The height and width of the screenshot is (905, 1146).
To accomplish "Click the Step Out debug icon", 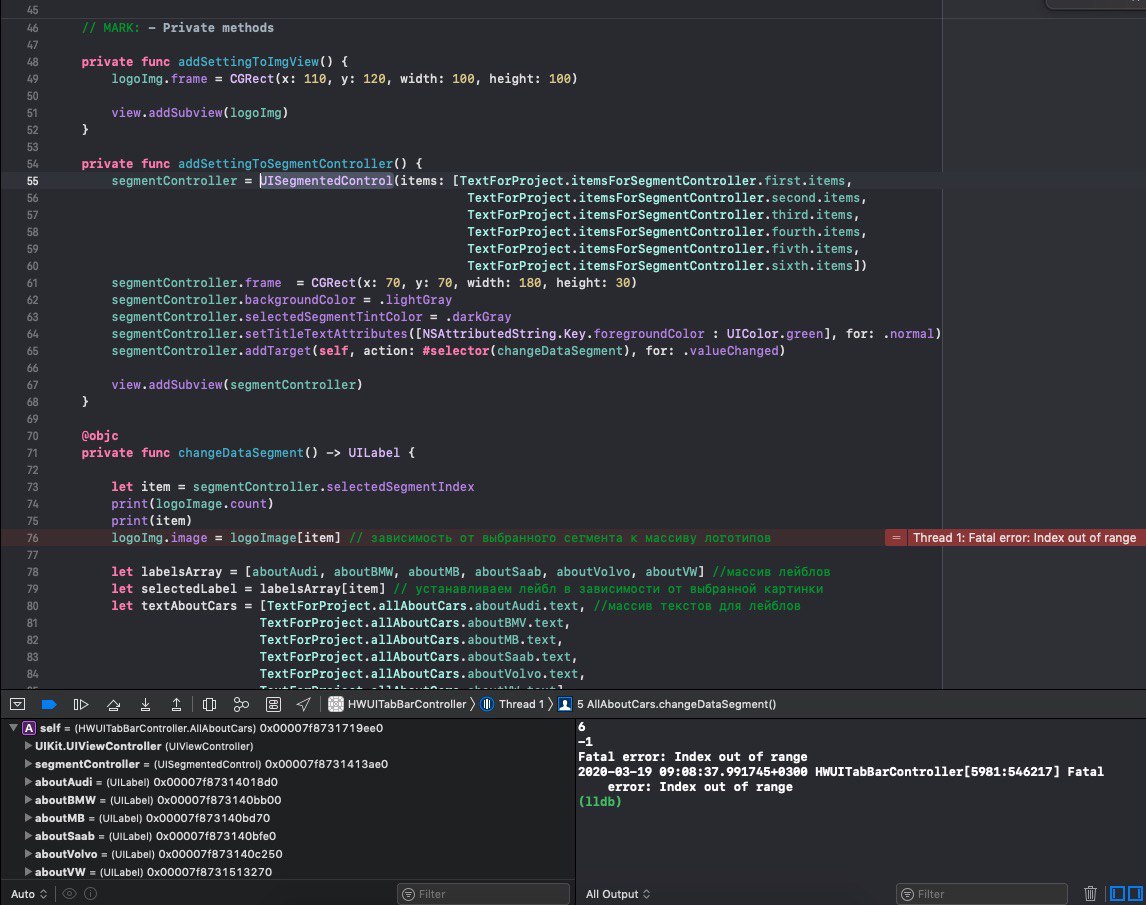I will (176, 704).
